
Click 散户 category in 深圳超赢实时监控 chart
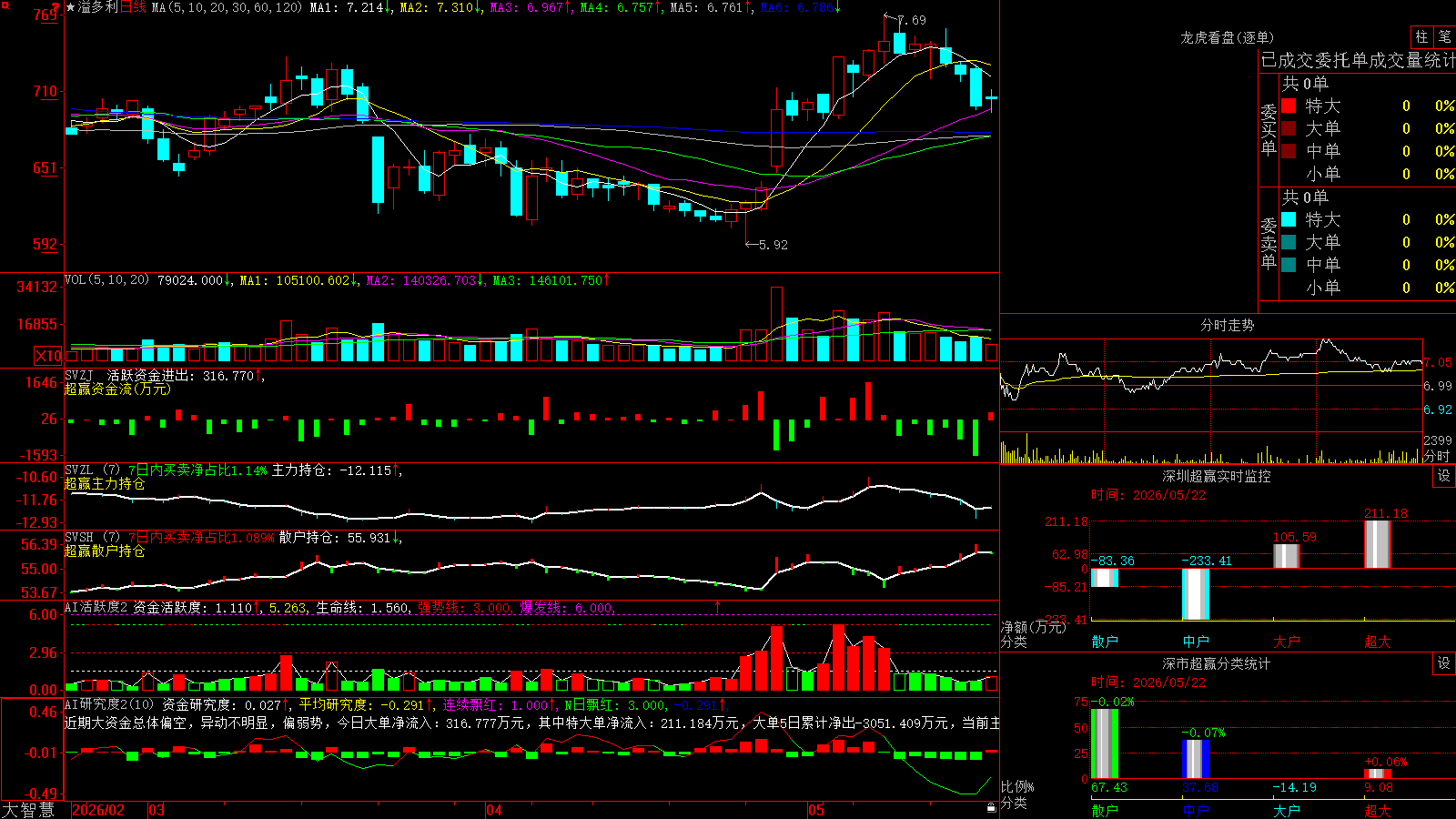click(x=1105, y=642)
